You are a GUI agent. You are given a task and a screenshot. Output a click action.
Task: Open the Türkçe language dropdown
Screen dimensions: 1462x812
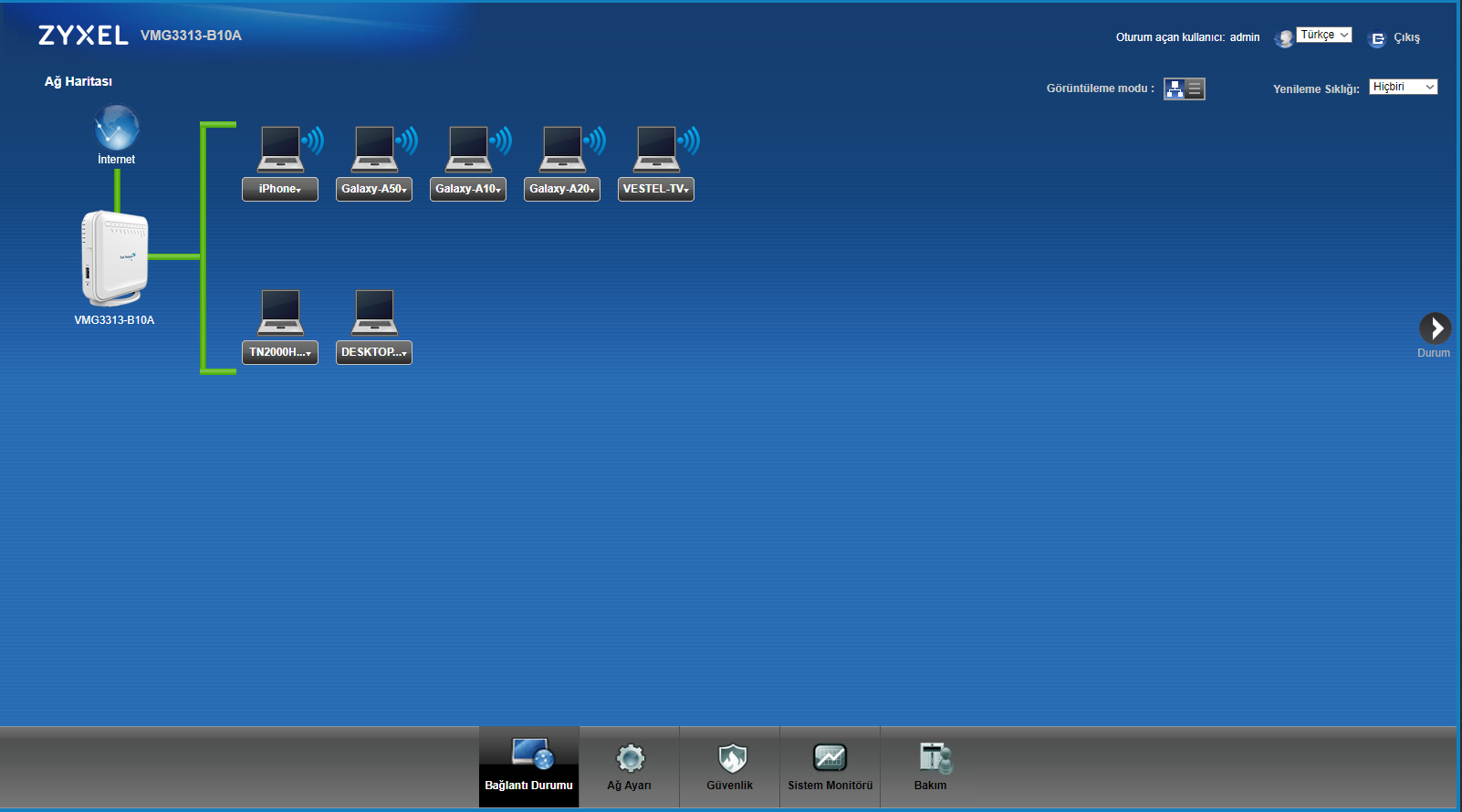point(1324,35)
